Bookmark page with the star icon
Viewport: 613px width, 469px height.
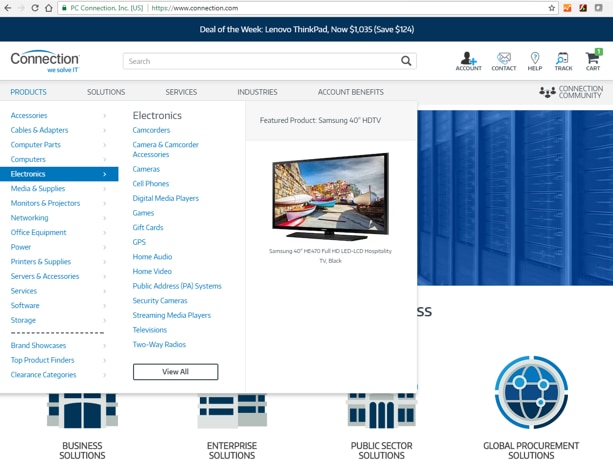pos(551,8)
